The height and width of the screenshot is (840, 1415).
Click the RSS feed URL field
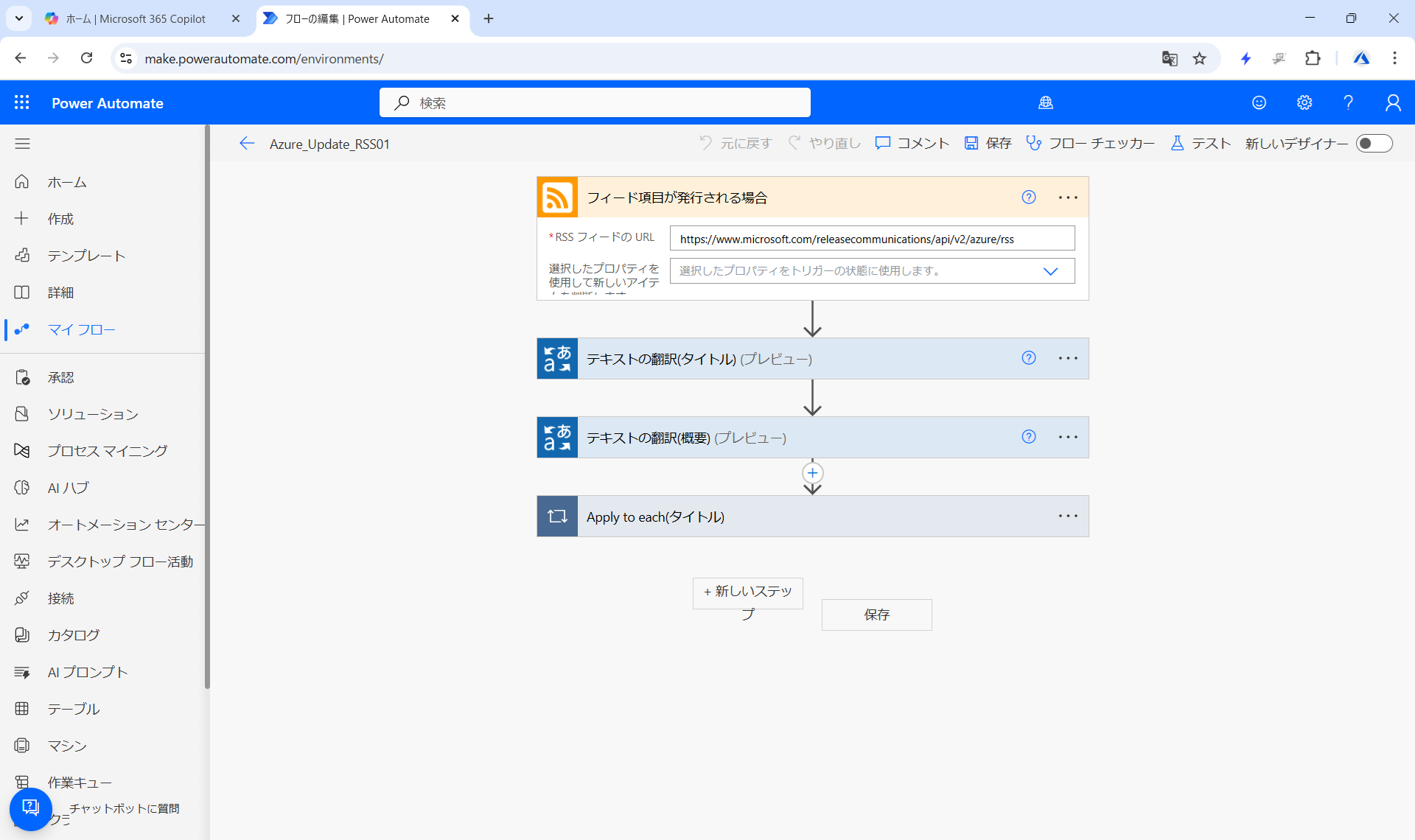871,239
